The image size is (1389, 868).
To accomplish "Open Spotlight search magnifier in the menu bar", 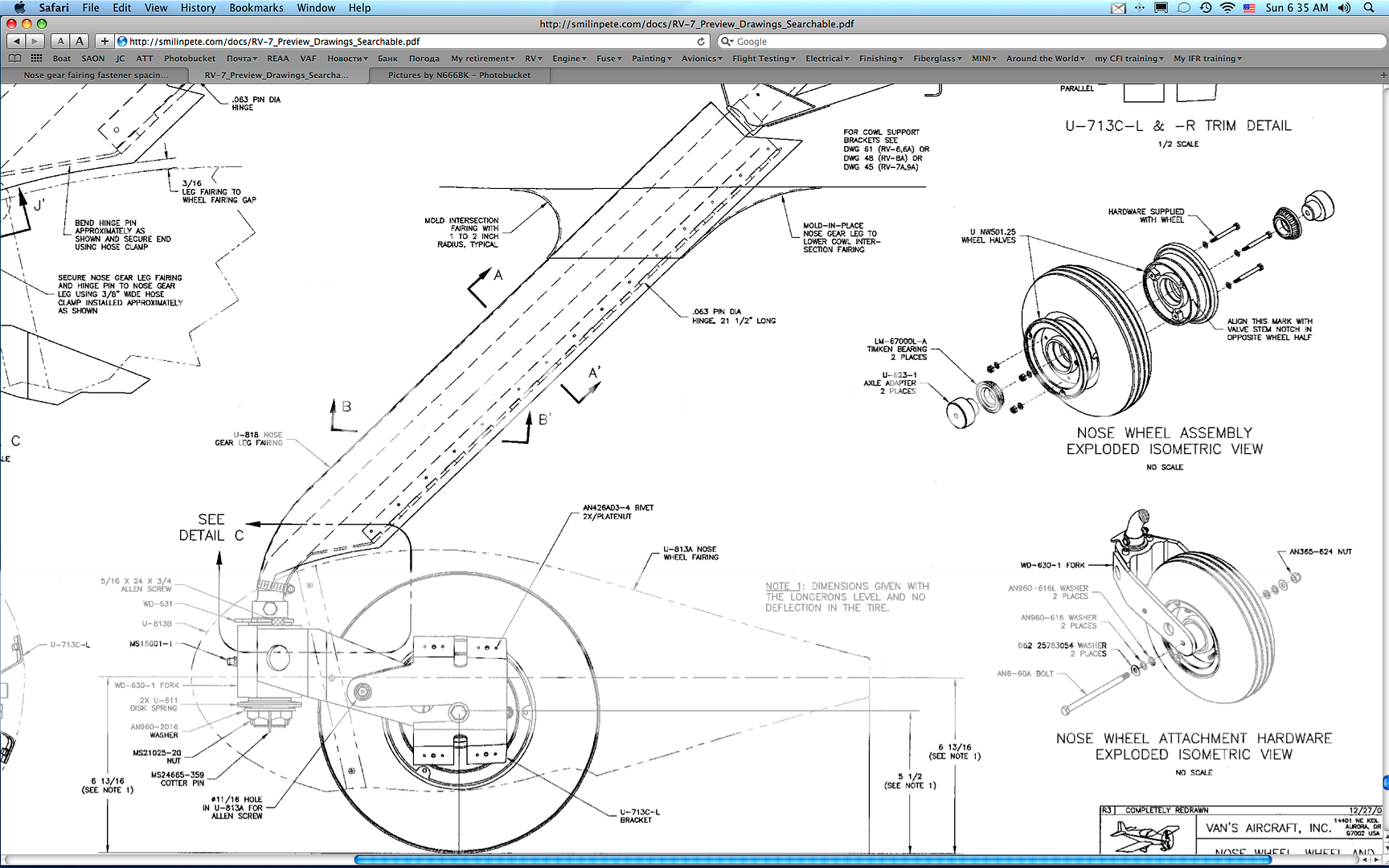I will pos(1369,8).
